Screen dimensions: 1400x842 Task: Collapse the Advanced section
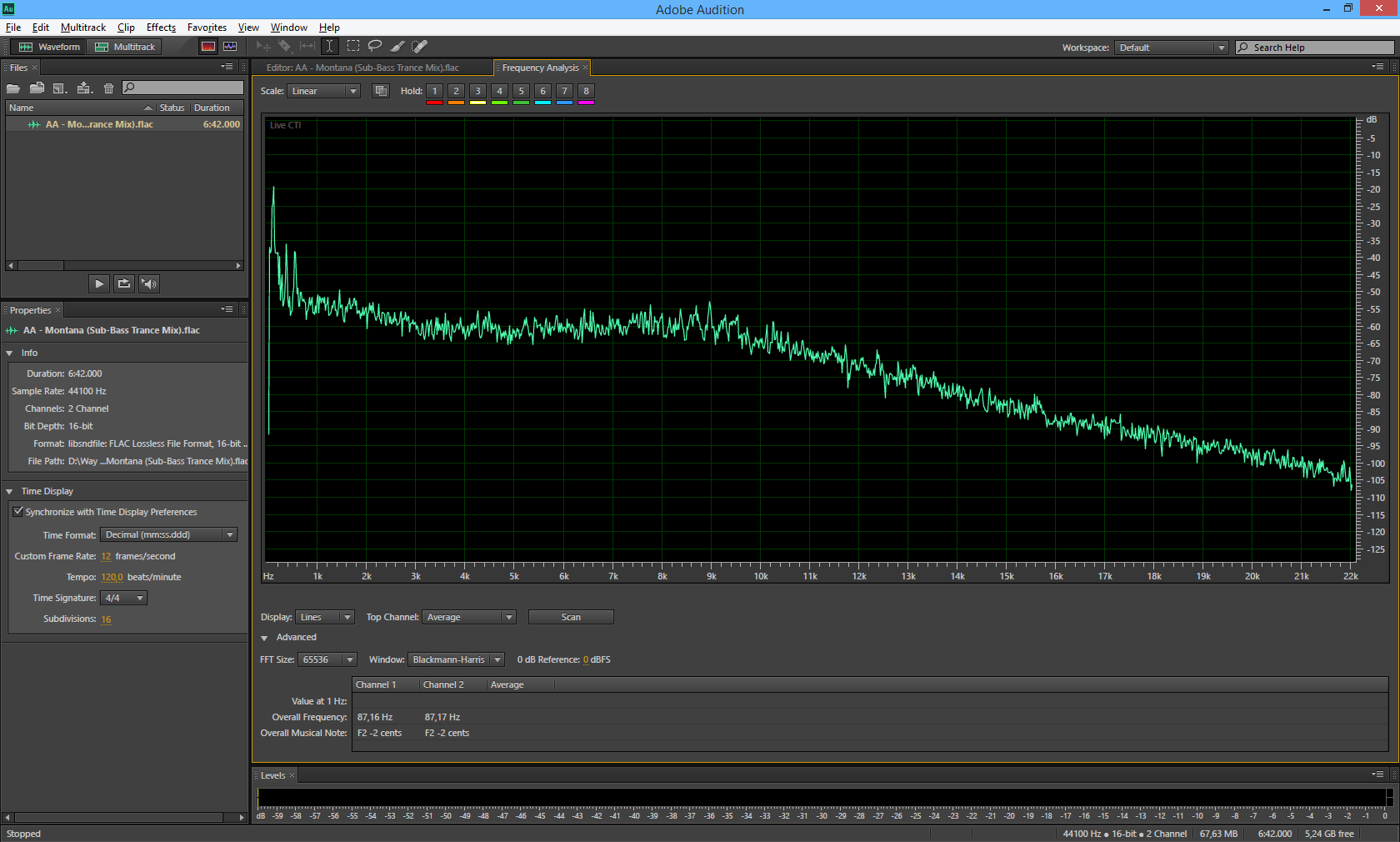tap(264, 638)
